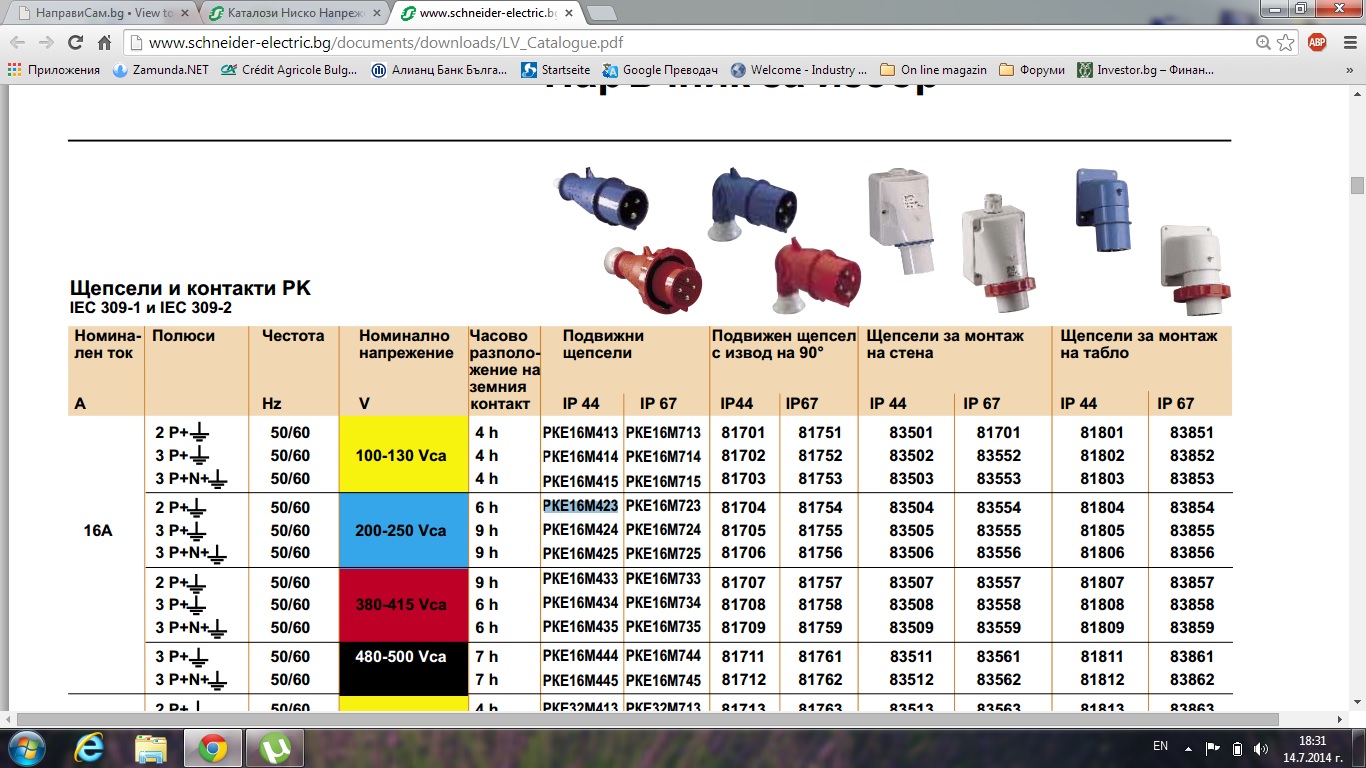
Task: Expand the On line magazin bookmark folder
Action: [x=933, y=70]
